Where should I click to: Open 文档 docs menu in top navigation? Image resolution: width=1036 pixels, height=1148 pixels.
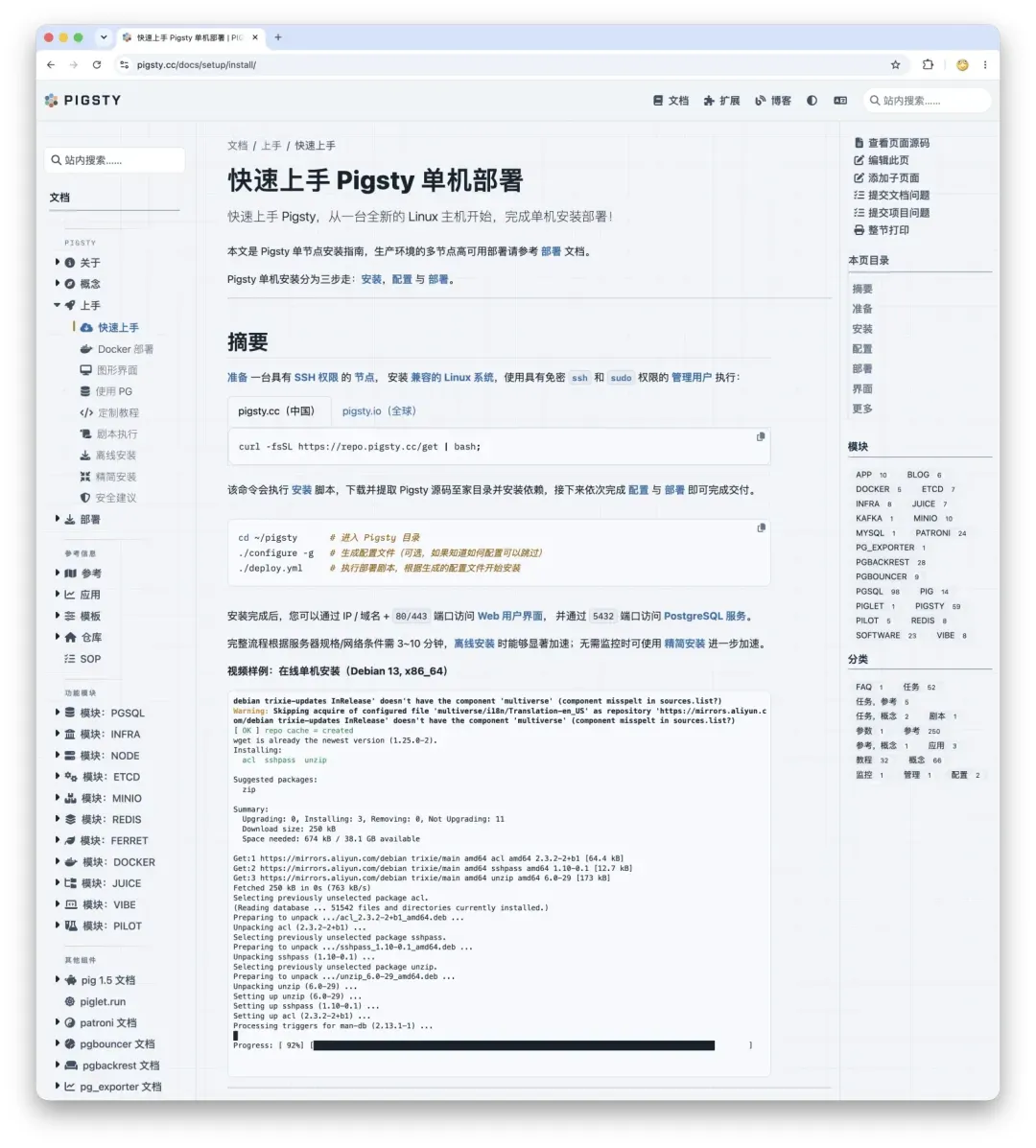click(671, 101)
